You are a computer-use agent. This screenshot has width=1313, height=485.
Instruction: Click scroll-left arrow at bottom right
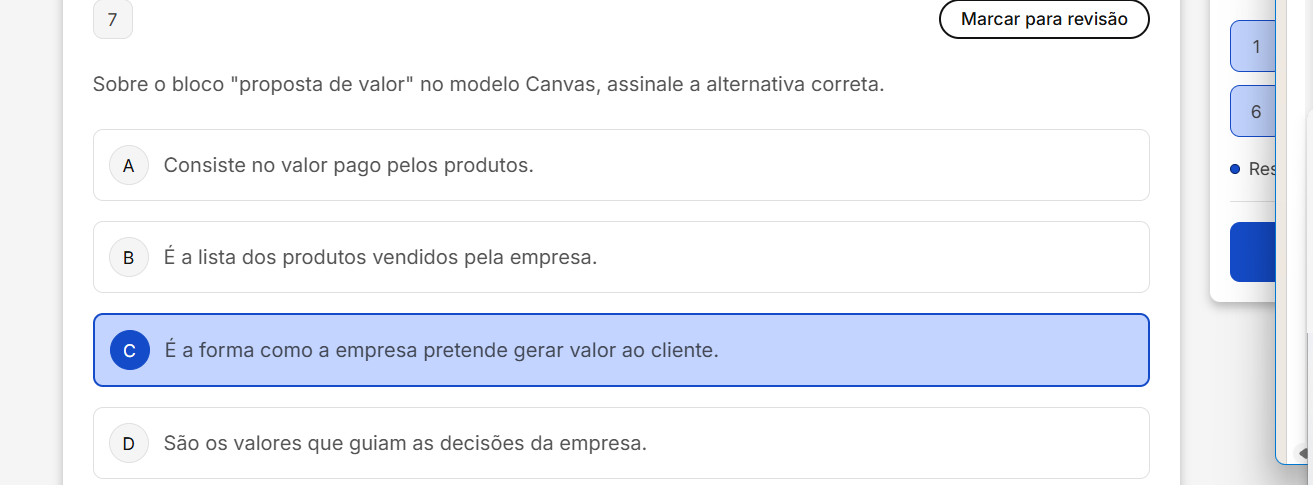tap(1303, 453)
